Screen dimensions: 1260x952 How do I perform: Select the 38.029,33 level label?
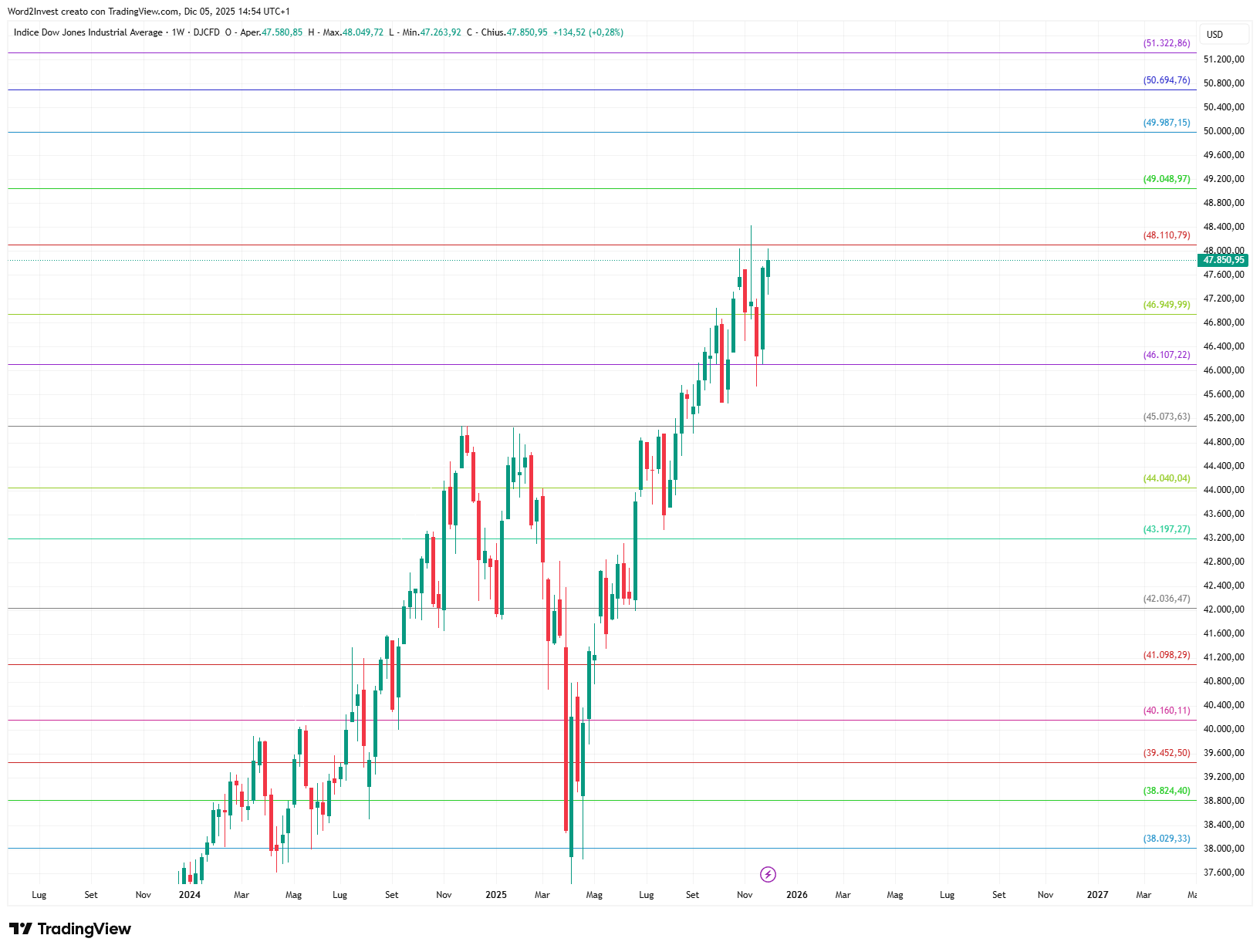1167,839
